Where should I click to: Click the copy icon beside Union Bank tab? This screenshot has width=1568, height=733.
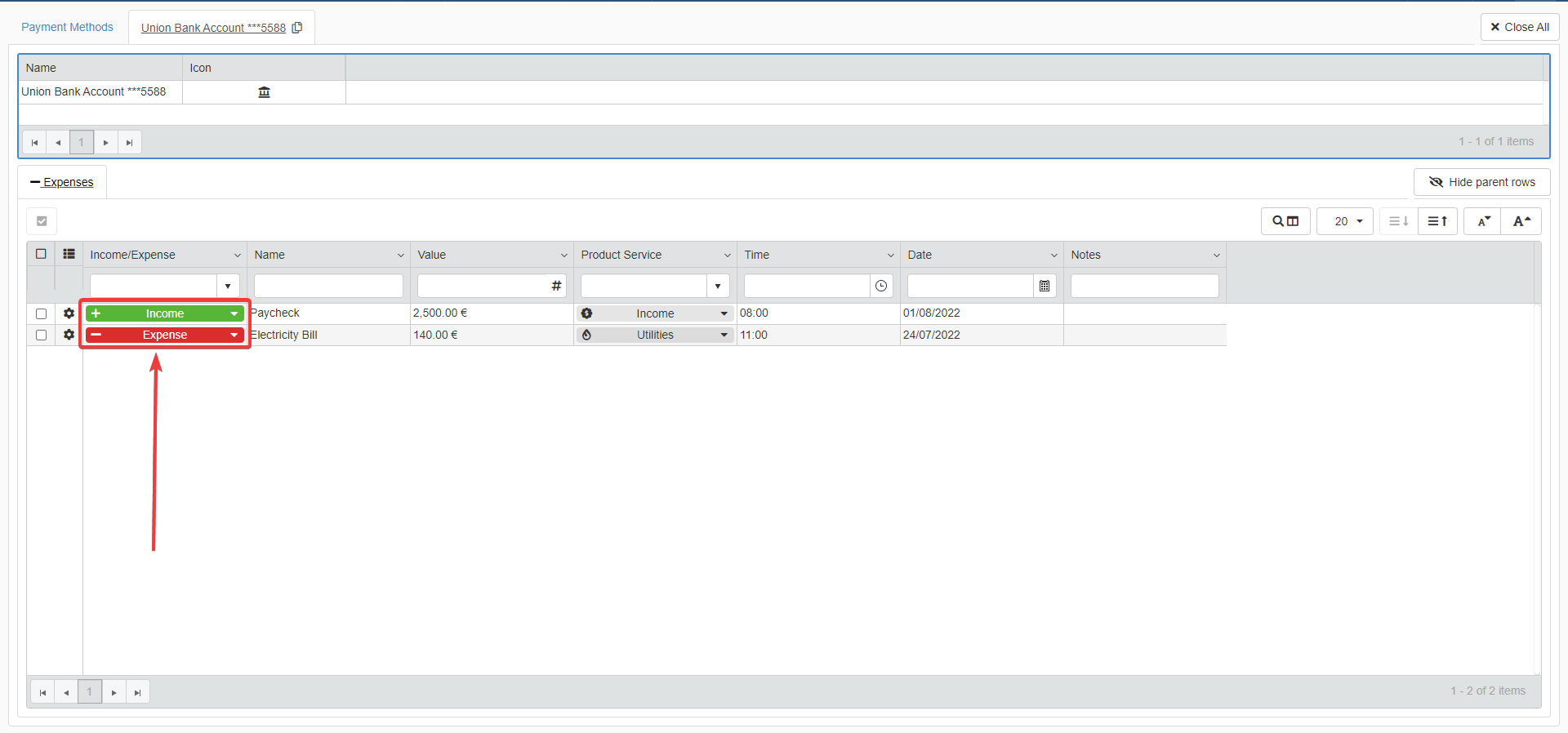click(297, 28)
